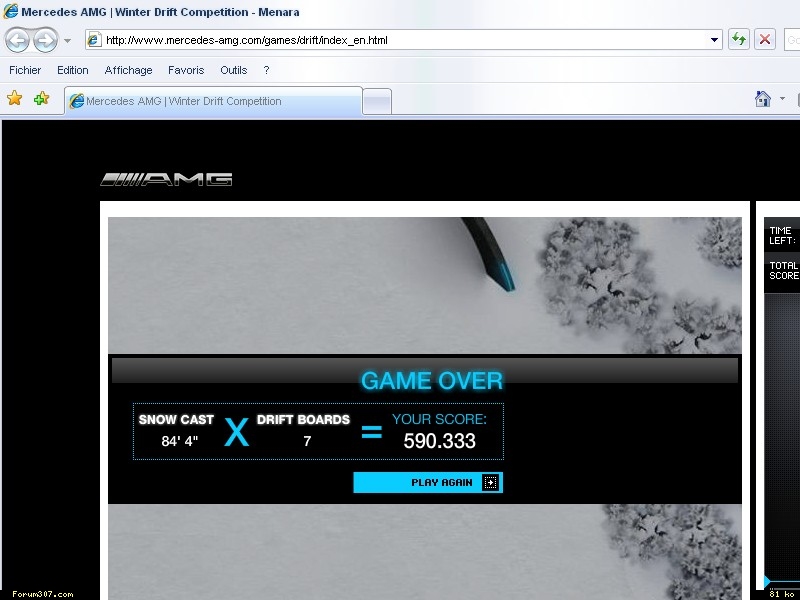Click the green Refresh page icon

739,40
